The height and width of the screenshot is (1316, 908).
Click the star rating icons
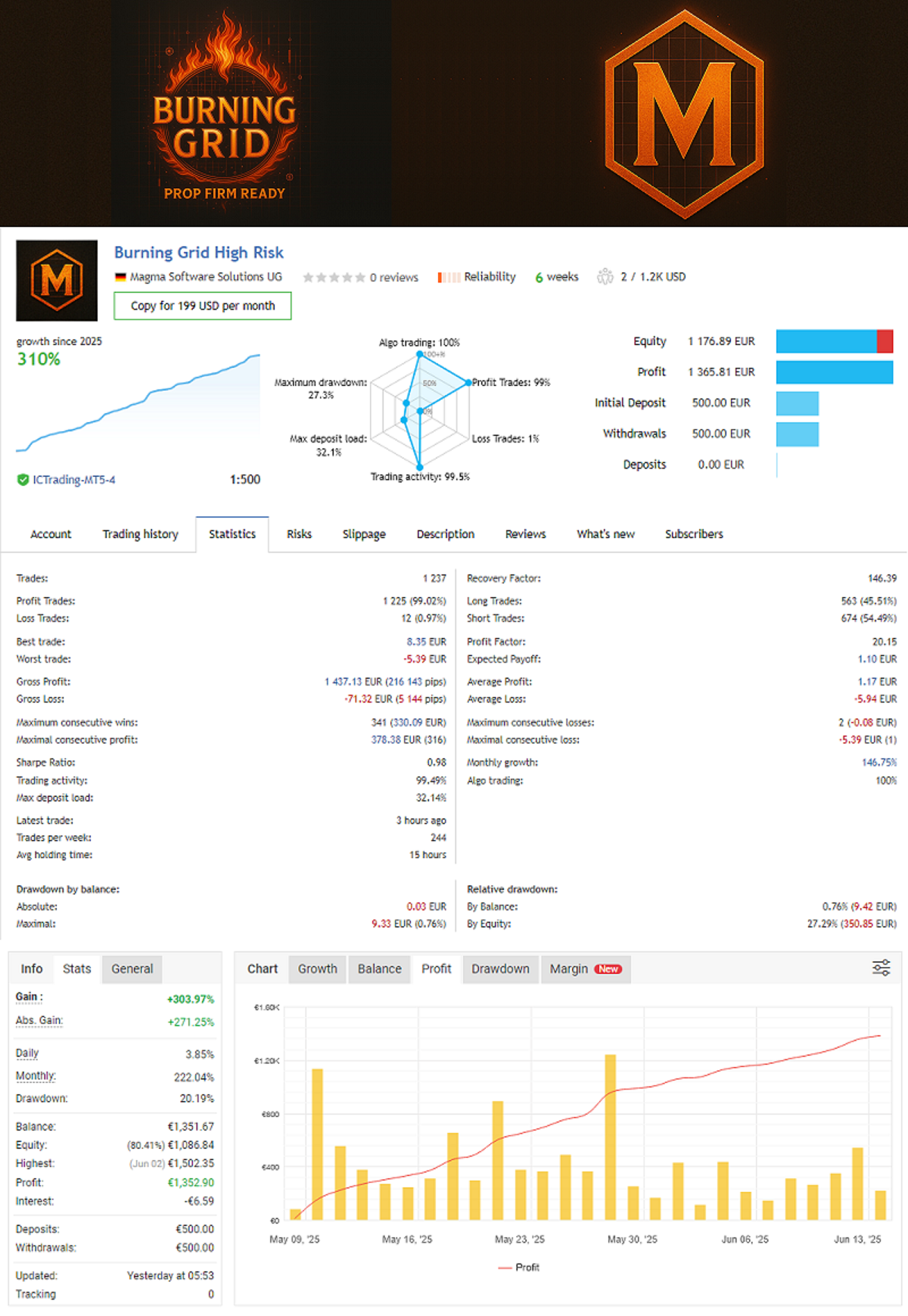click(334, 278)
